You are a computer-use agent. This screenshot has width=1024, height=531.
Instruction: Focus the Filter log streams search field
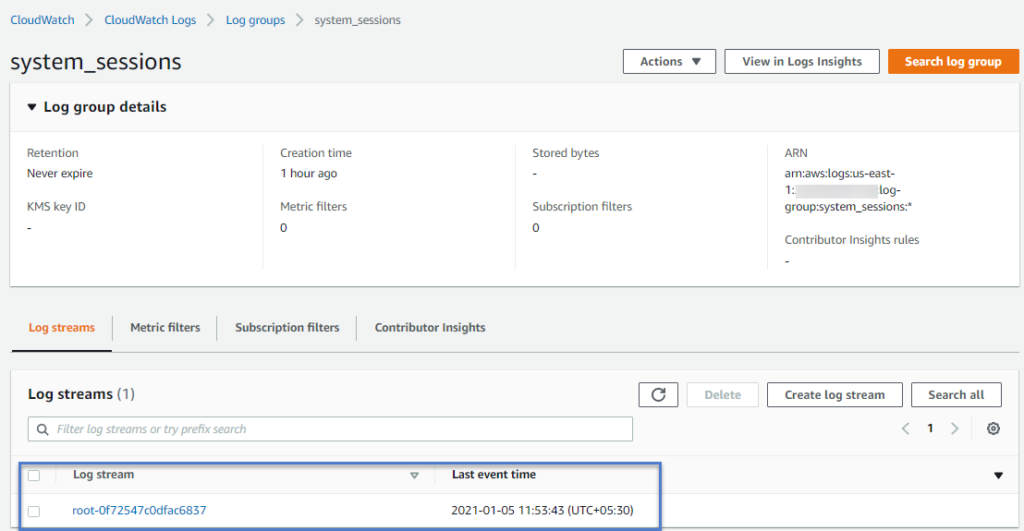click(x=330, y=429)
